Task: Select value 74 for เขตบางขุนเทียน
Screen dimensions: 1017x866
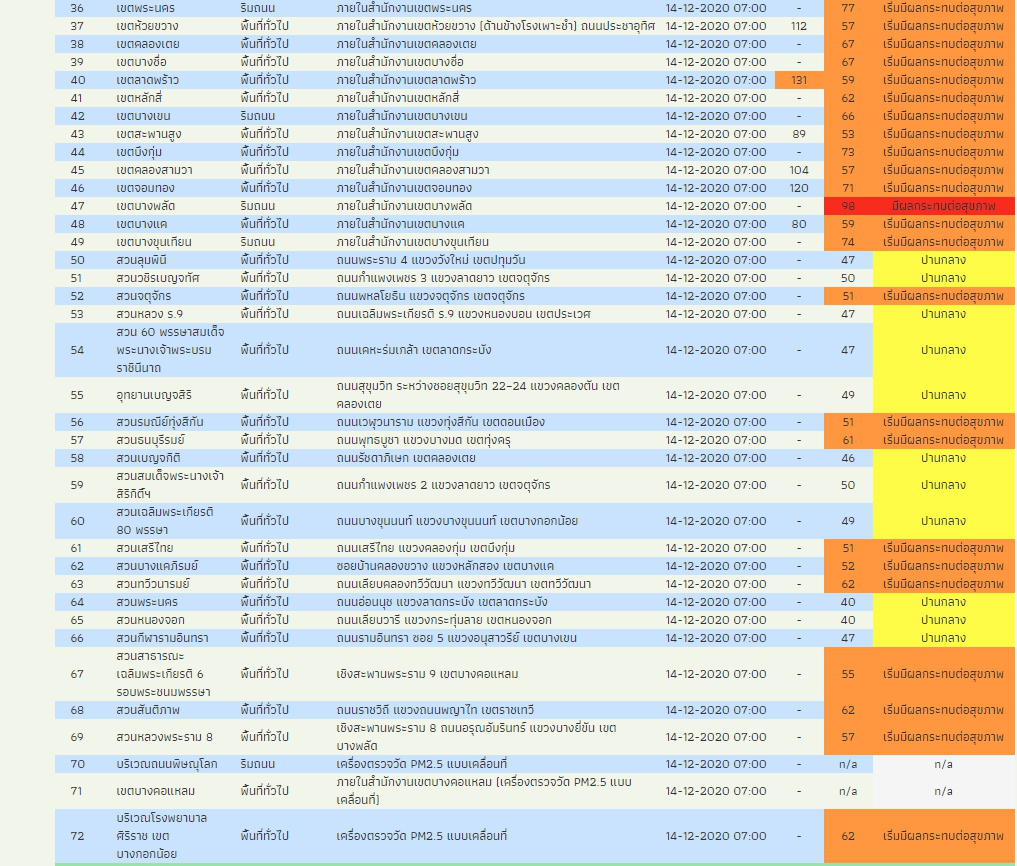Action: click(848, 242)
